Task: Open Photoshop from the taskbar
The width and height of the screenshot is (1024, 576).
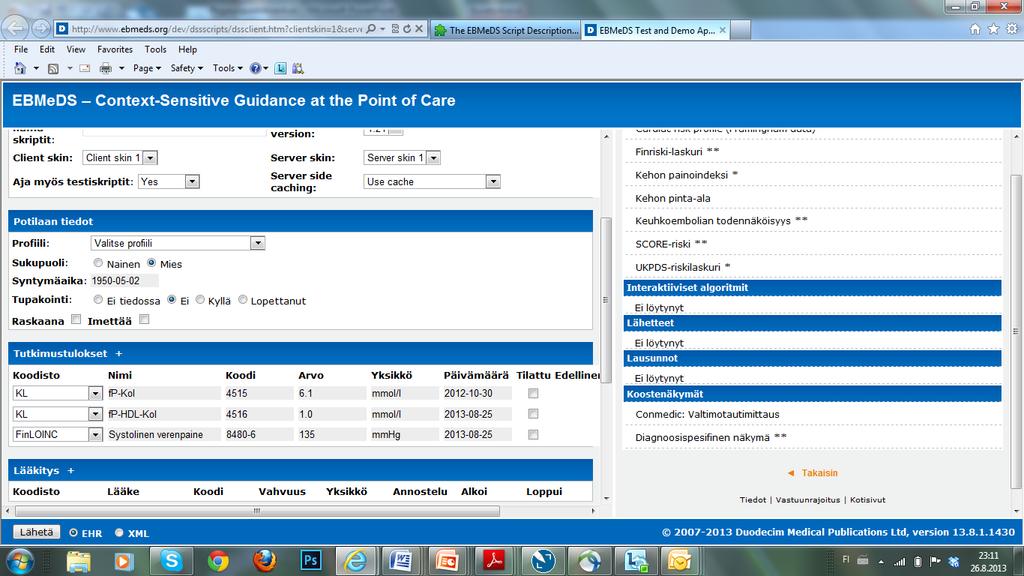Action: 311,560
